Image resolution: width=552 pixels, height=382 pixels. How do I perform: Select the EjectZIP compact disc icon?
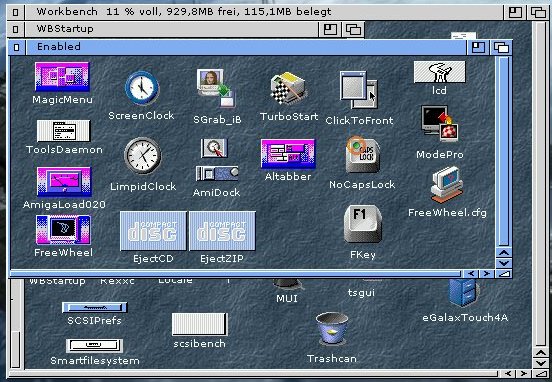coord(222,231)
